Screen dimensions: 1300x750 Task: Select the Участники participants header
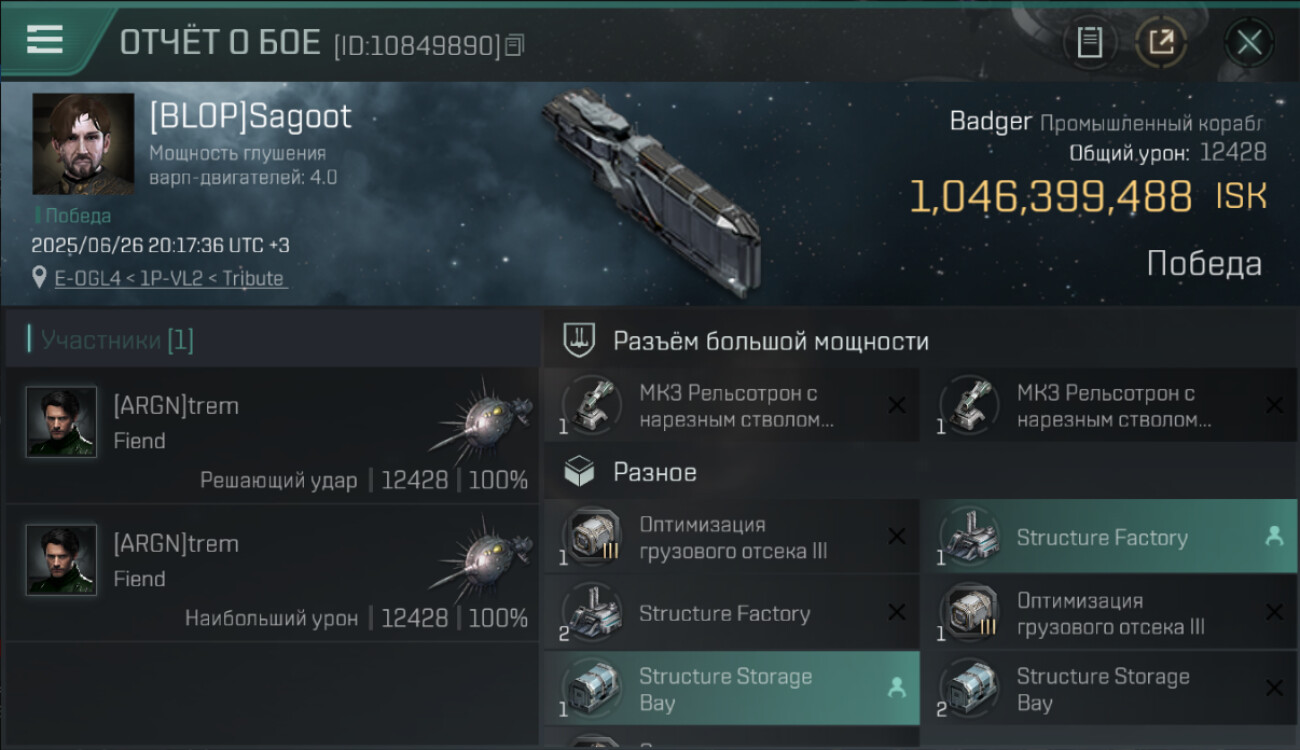[117, 340]
